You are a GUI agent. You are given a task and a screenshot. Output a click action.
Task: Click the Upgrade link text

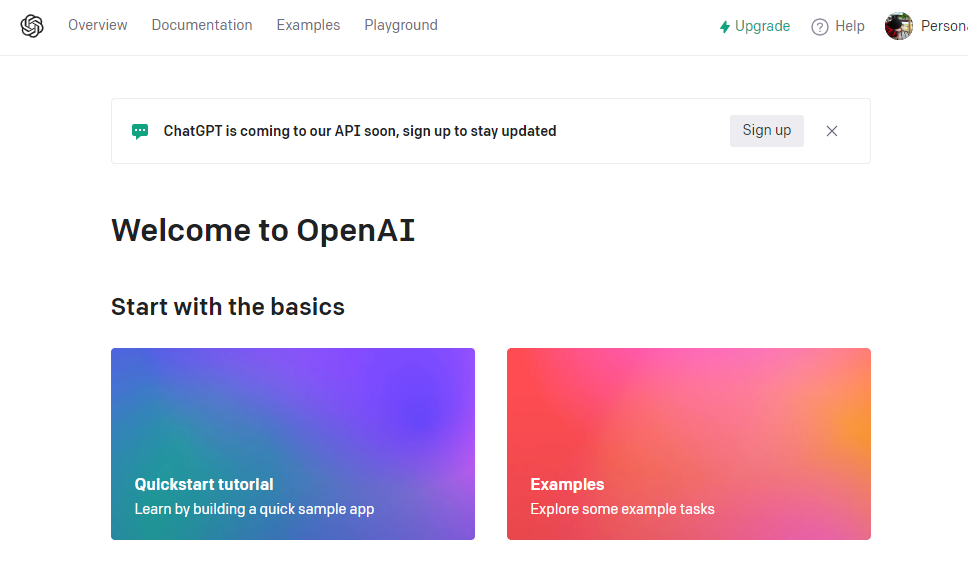click(x=762, y=26)
